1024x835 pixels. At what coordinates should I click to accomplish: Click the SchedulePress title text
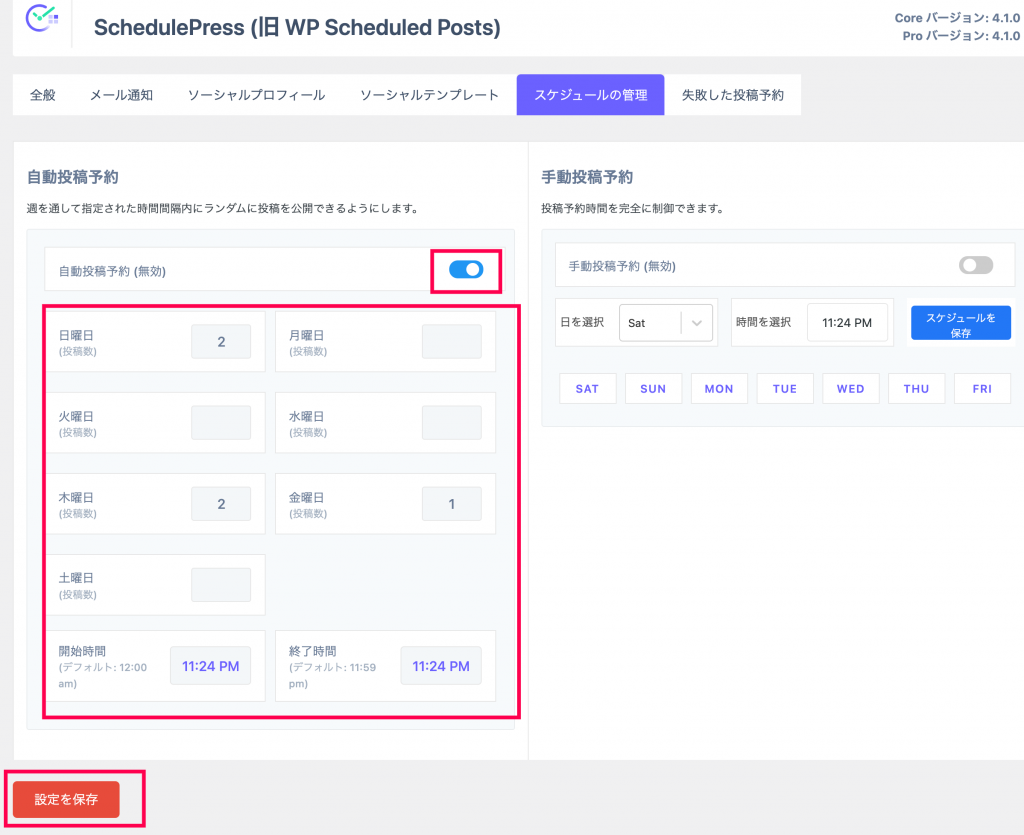tap(297, 27)
